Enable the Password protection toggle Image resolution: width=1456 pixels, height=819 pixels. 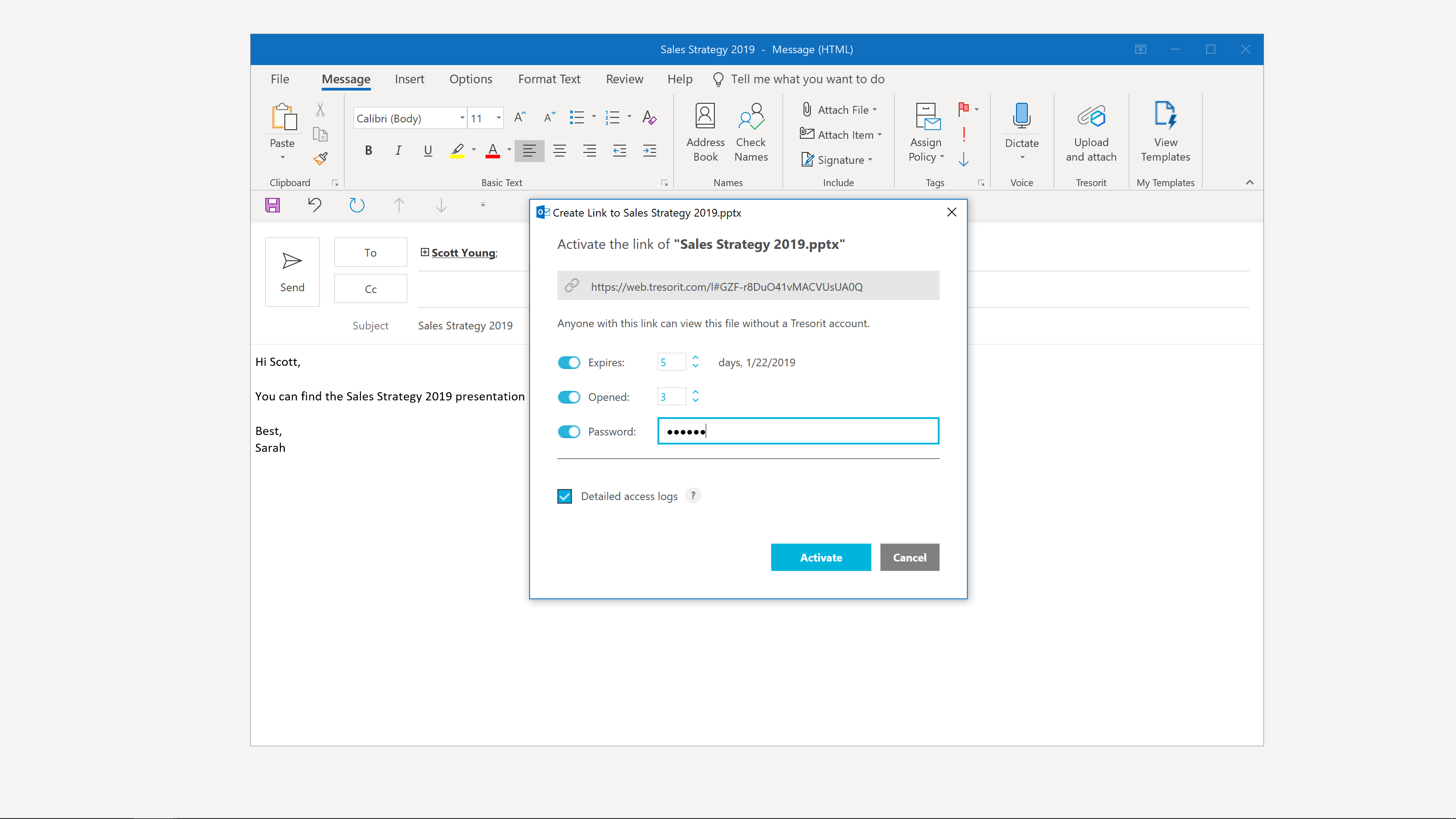click(569, 431)
